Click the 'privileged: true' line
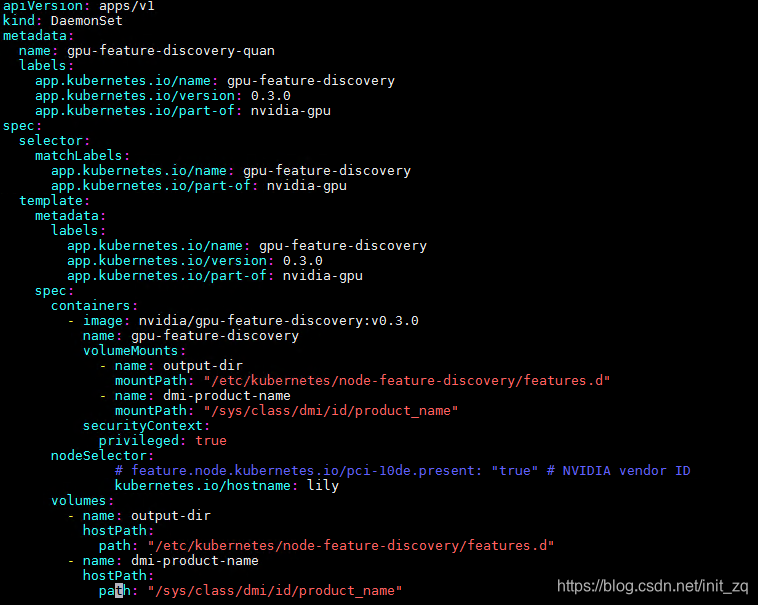The height and width of the screenshot is (605, 758). point(162,440)
